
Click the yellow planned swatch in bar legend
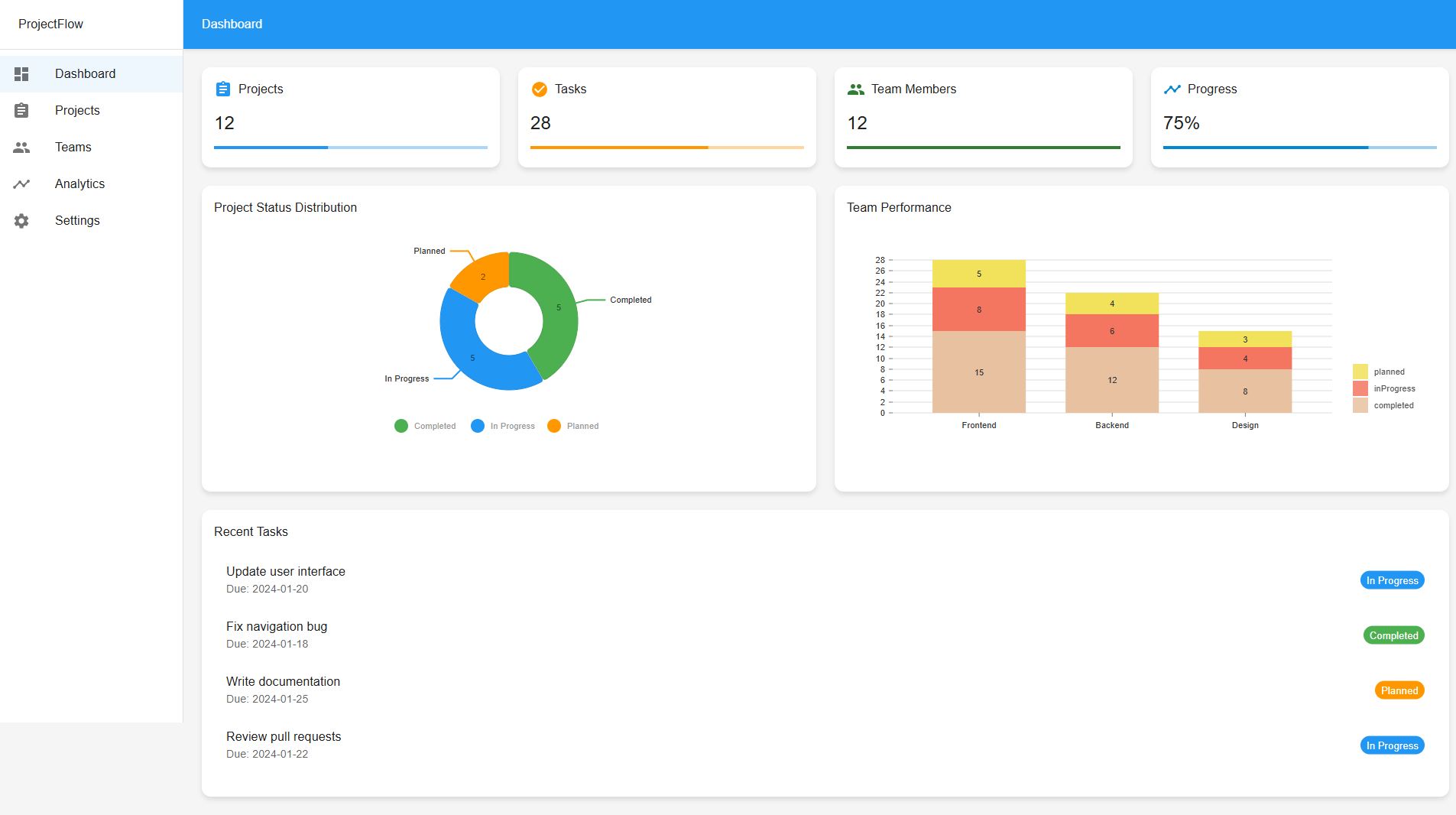(1360, 372)
